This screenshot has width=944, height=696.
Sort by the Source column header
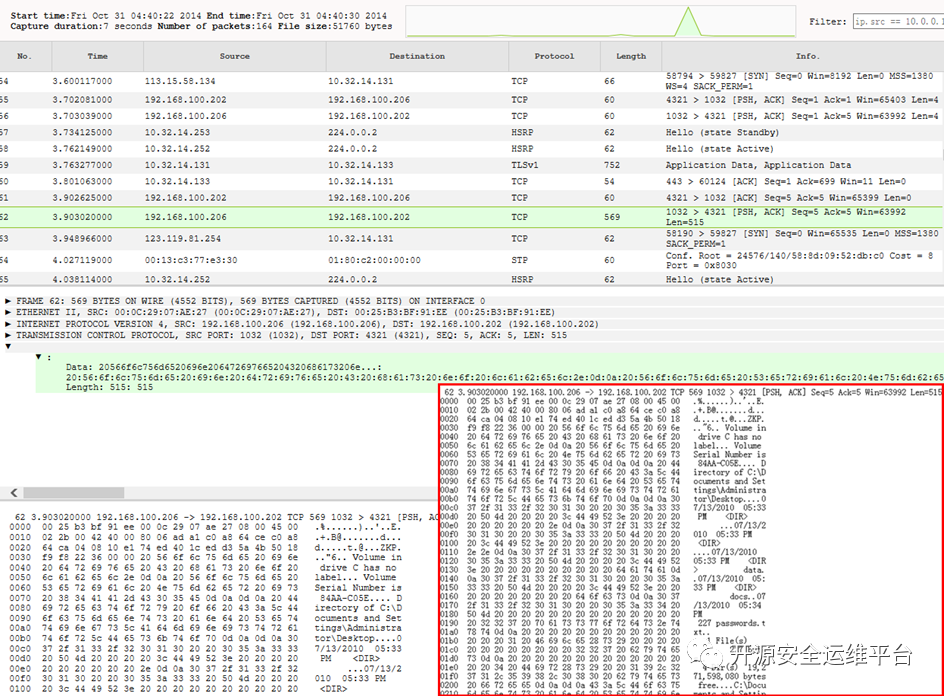pos(235,56)
